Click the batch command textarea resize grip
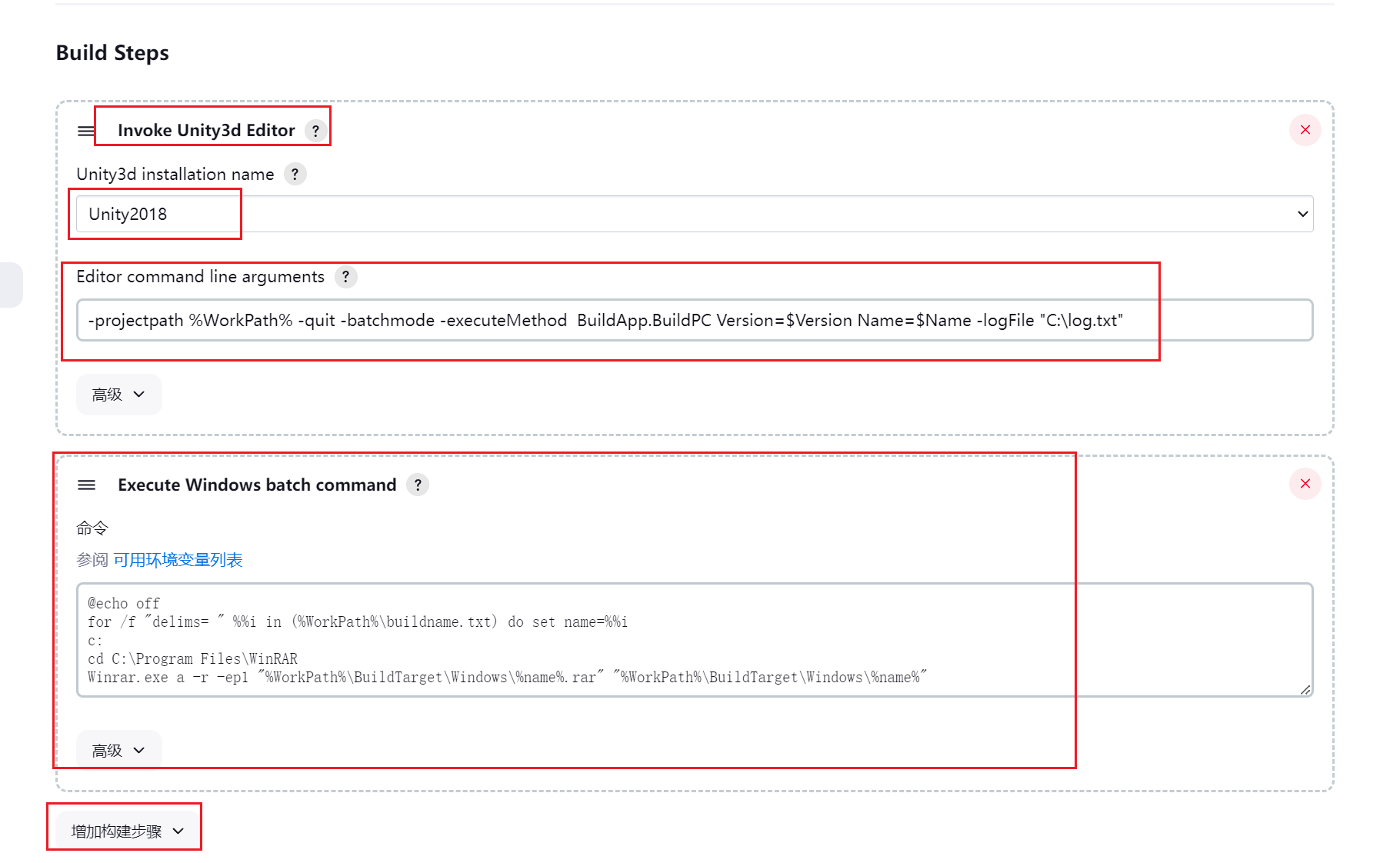 click(x=1305, y=689)
